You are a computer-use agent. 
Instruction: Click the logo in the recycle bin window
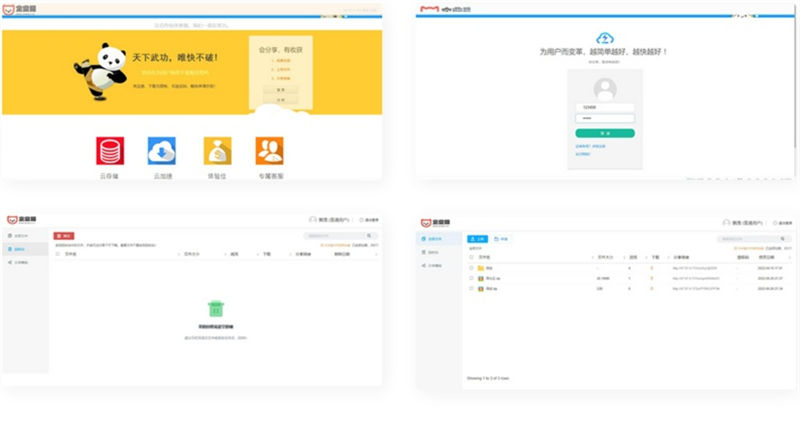pos(21,220)
